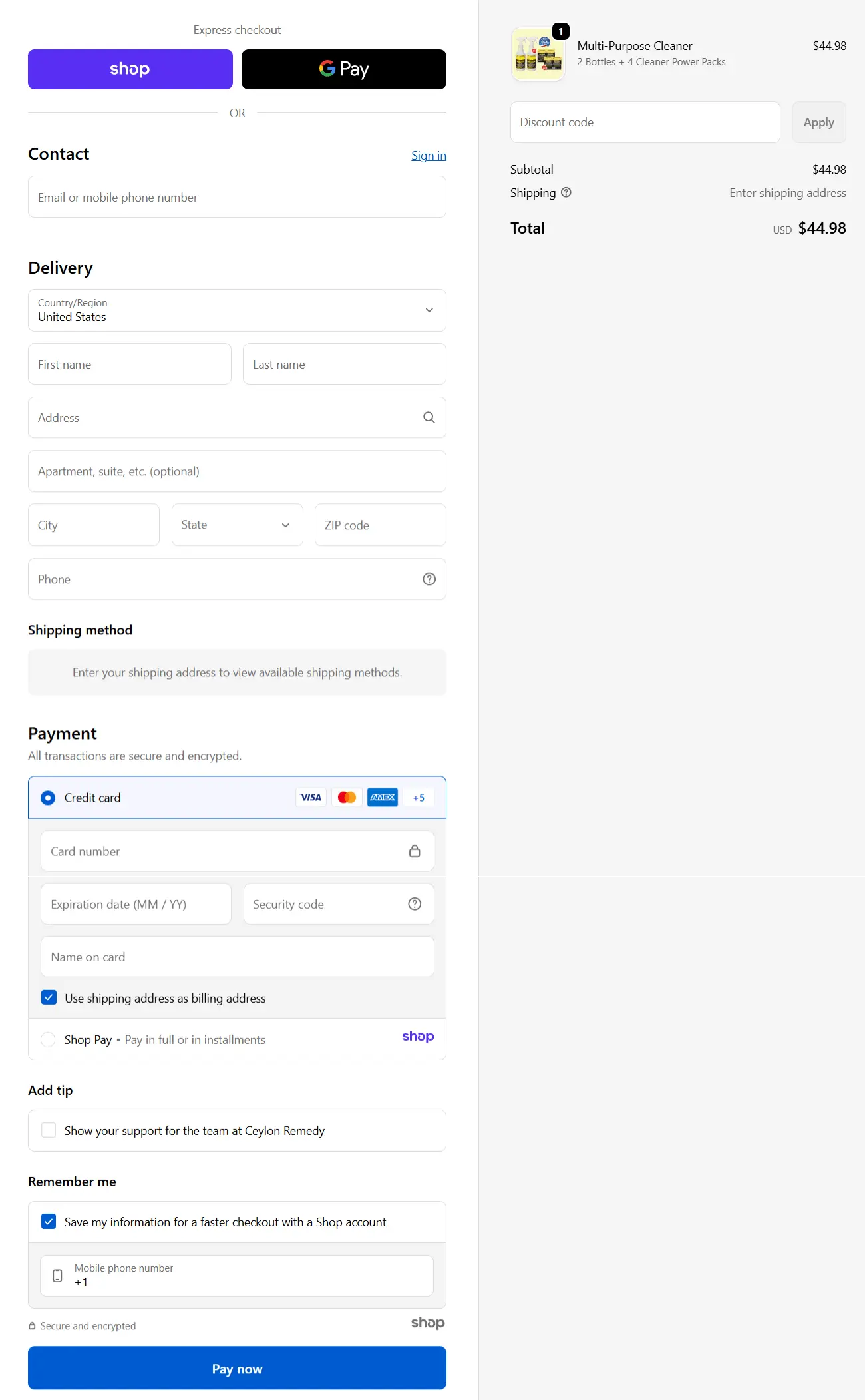Expand the State dropdown
This screenshot has height=1400, width=865.
tap(237, 525)
